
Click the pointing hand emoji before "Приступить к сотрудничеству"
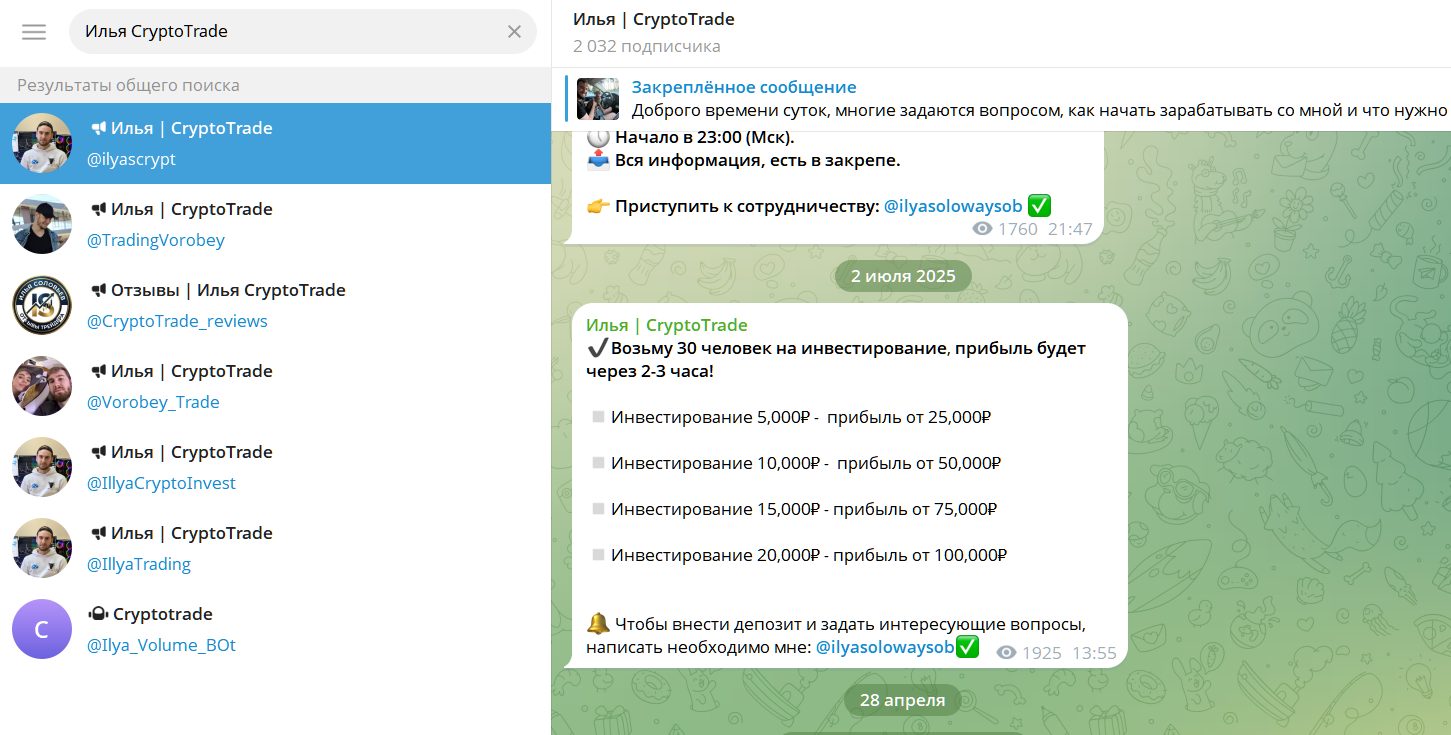click(598, 206)
